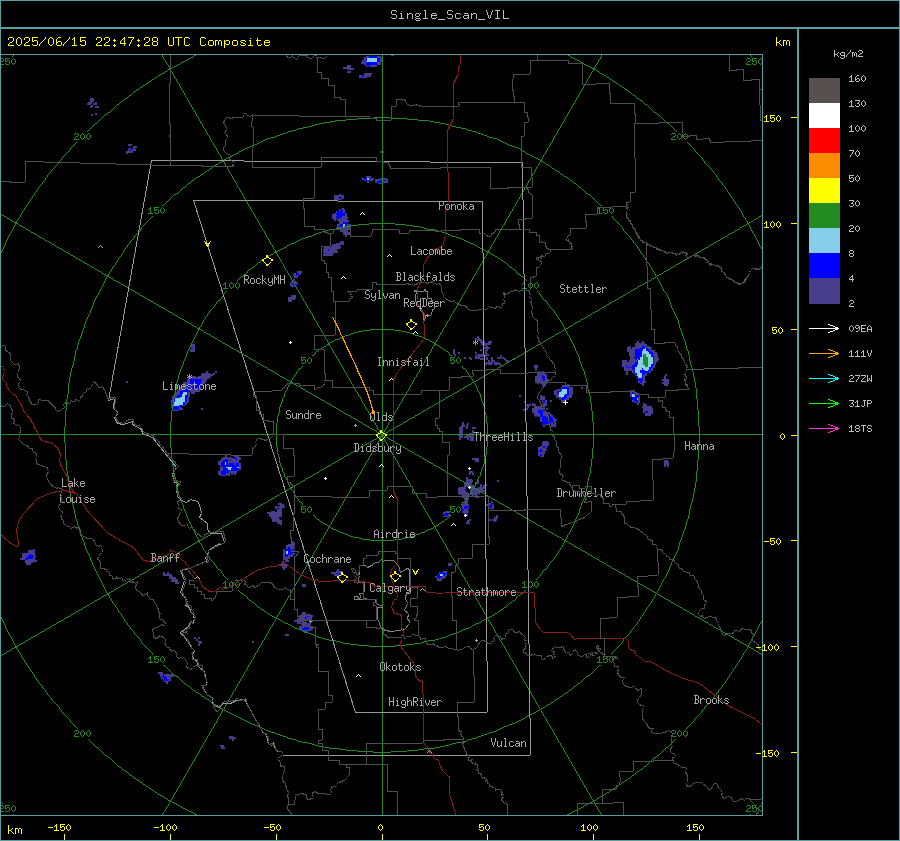Click the Cochrane label

[327, 559]
